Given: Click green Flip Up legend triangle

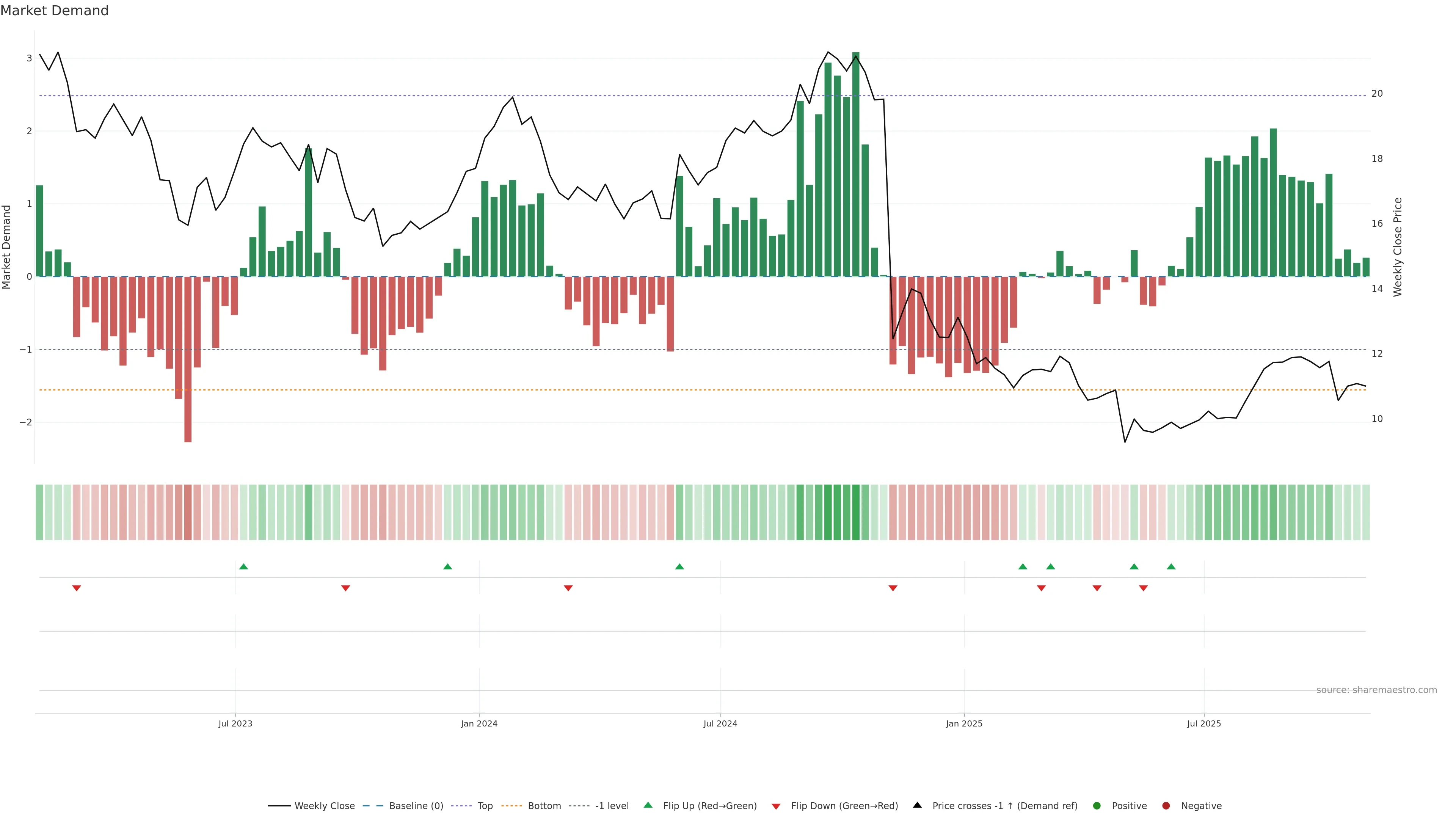Looking at the screenshot, I should 648,805.
